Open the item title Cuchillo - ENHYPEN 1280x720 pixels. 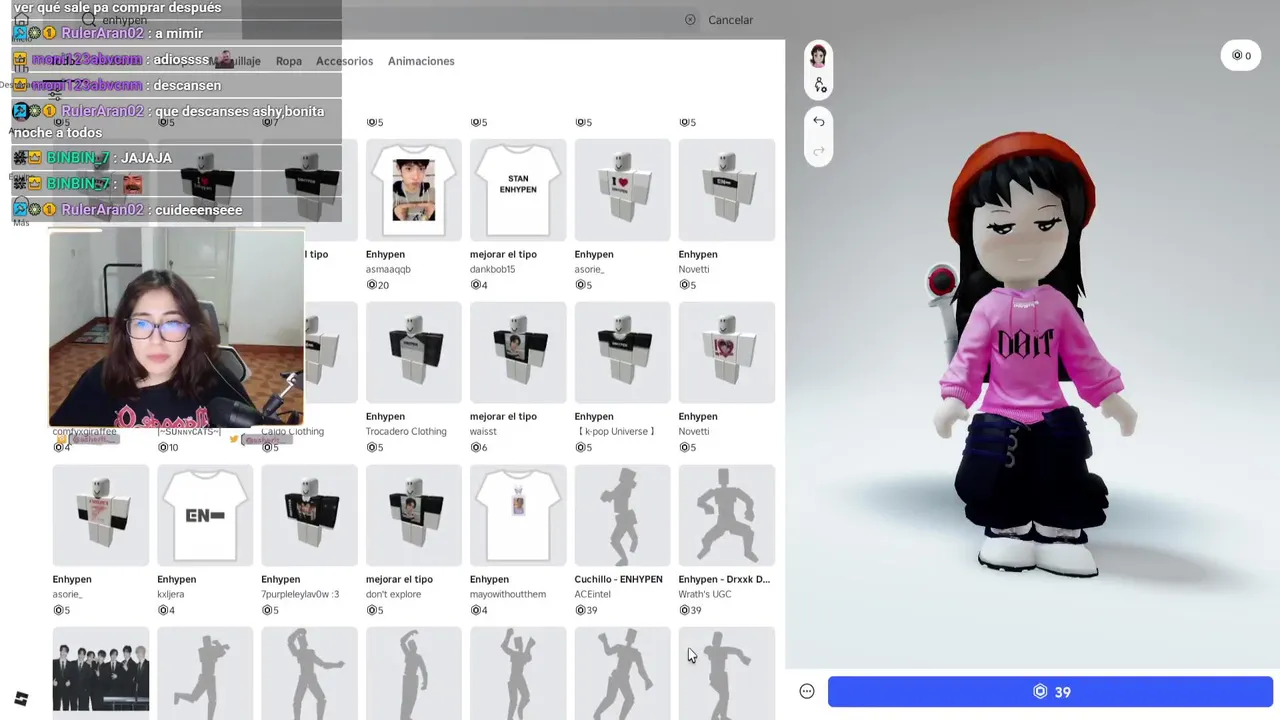point(618,579)
